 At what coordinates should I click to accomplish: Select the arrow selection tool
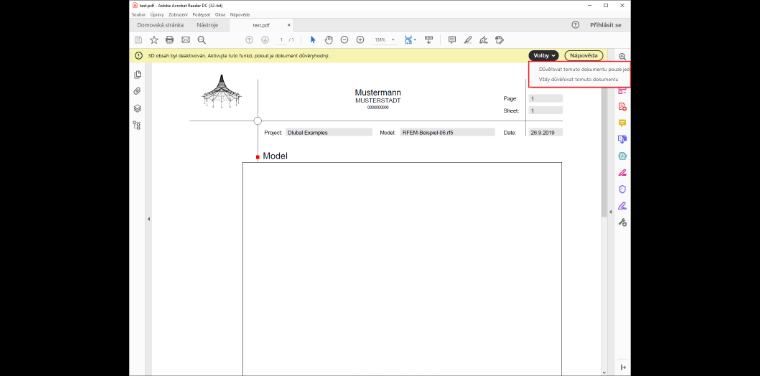pos(313,40)
